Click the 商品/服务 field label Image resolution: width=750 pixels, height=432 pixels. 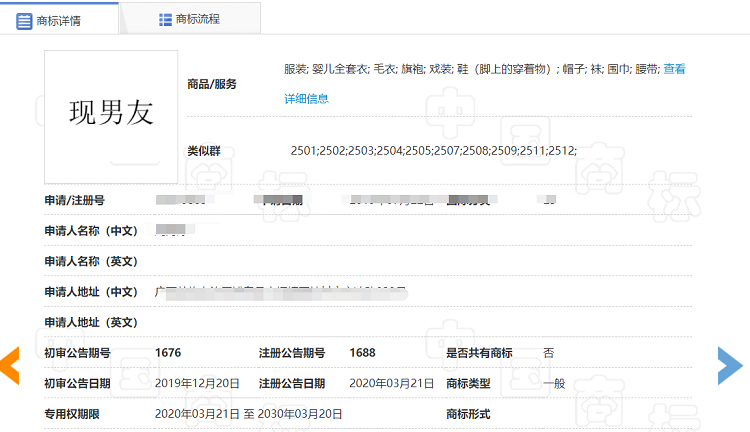tap(212, 84)
